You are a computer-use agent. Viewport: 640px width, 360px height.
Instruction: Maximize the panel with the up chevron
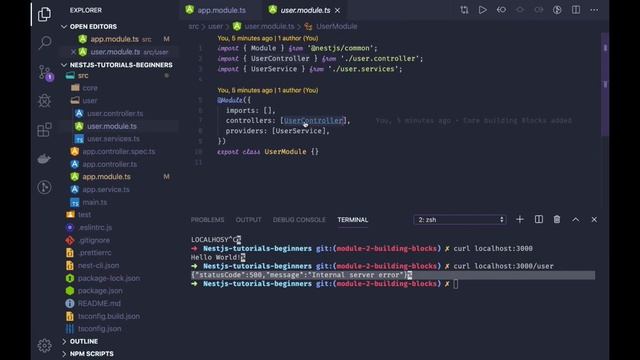pos(576,220)
